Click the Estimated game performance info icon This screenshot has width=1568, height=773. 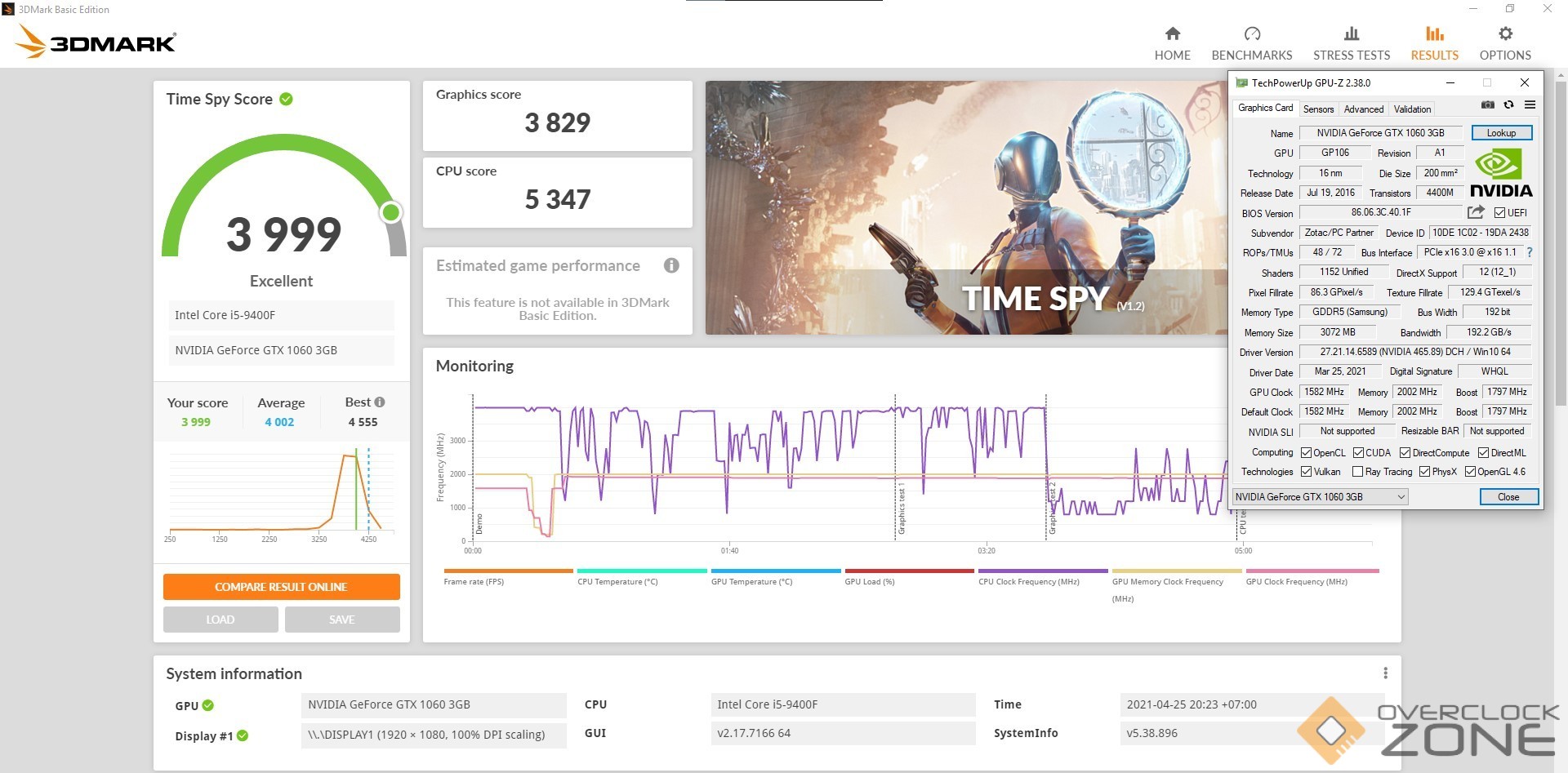[671, 265]
